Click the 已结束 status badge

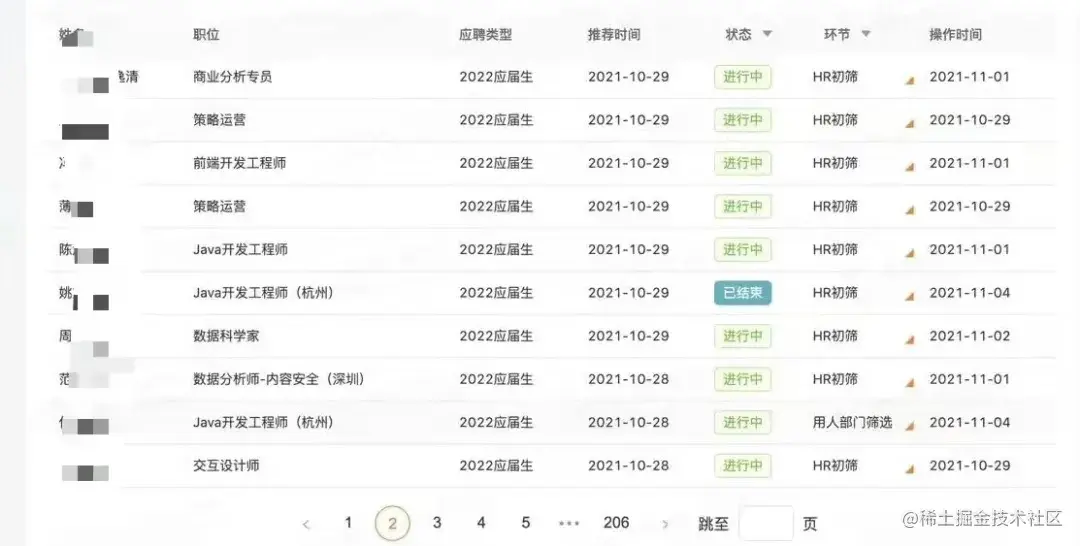click(x=742, y=293)
